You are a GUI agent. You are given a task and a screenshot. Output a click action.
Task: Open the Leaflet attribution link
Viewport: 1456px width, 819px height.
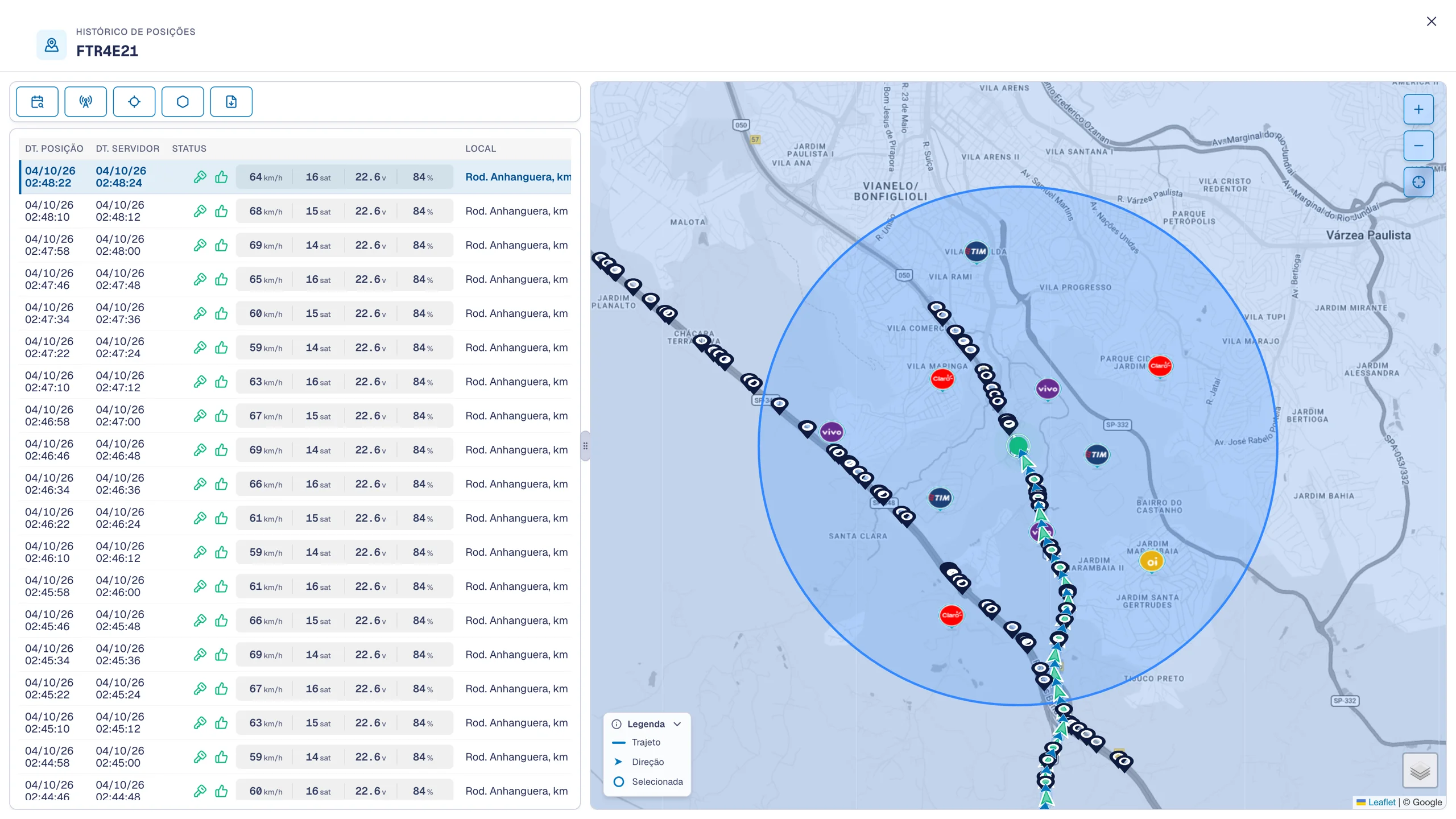(1381, 802)
